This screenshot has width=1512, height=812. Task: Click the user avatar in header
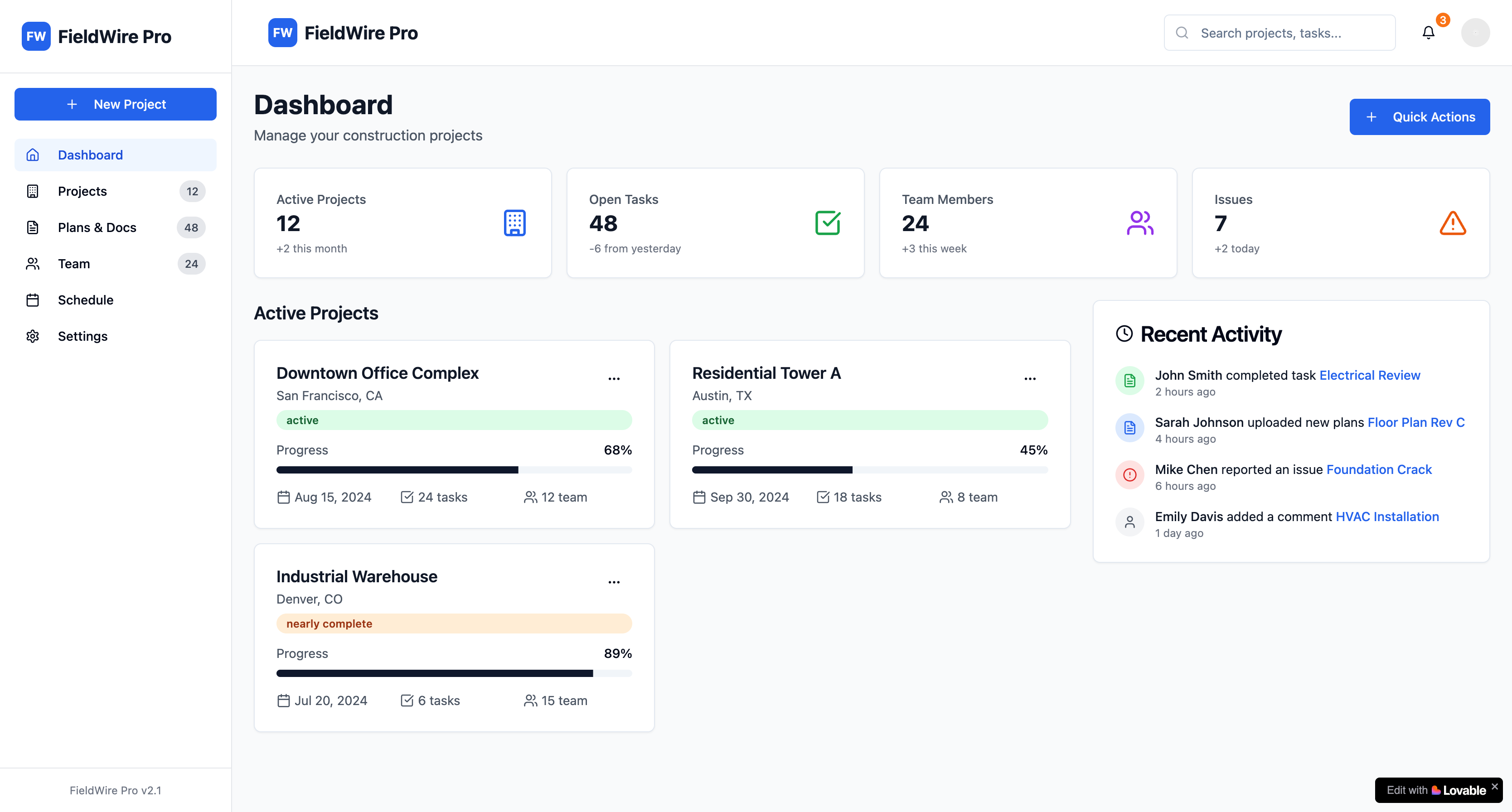pos(1475,33)
